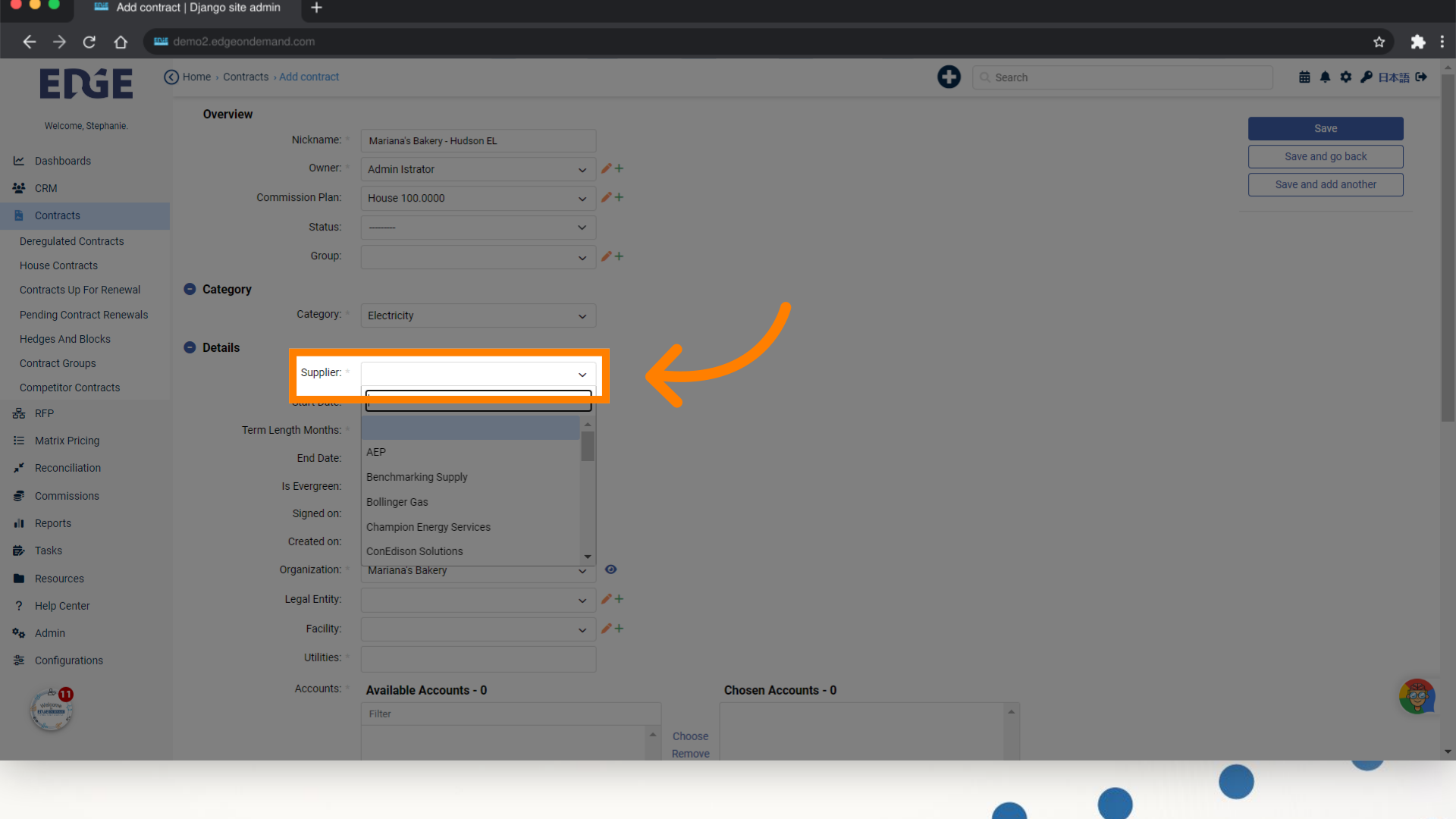Screen dimensions: 1456x819
Task: Click the logout icon in header
Action: pos(1421,77)
